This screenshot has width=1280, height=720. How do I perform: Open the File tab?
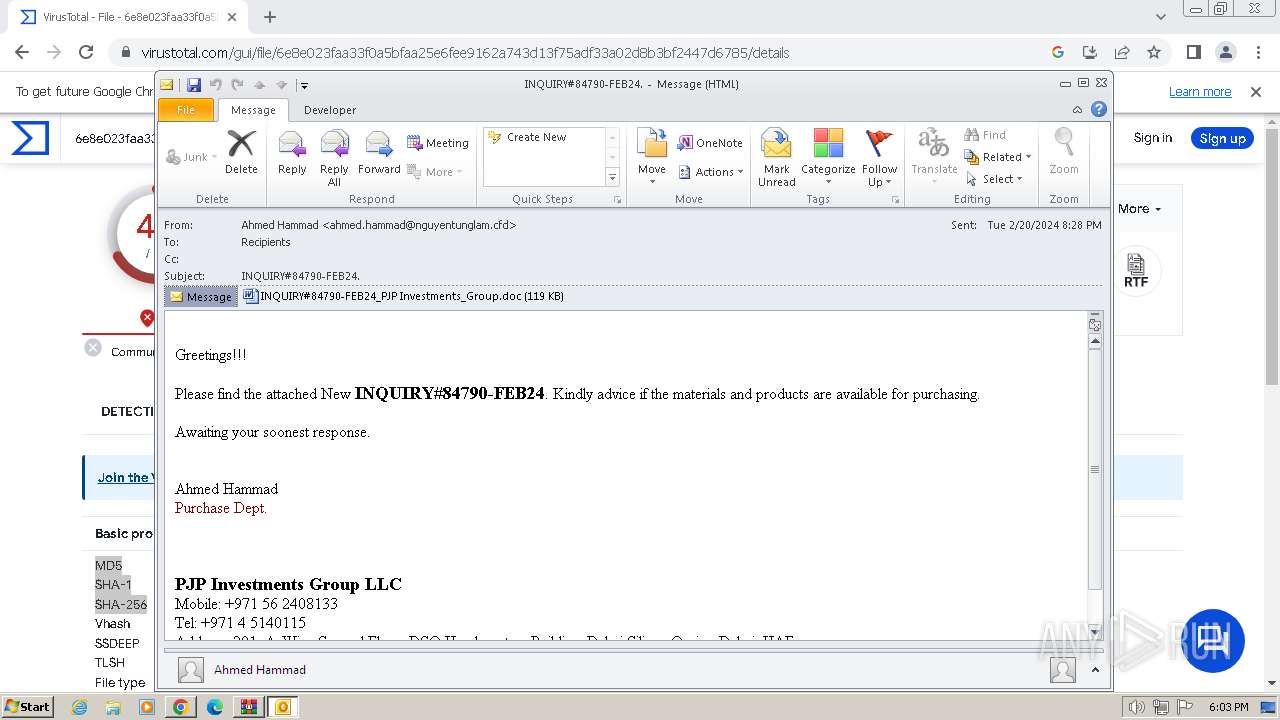(x=186, y=110)
